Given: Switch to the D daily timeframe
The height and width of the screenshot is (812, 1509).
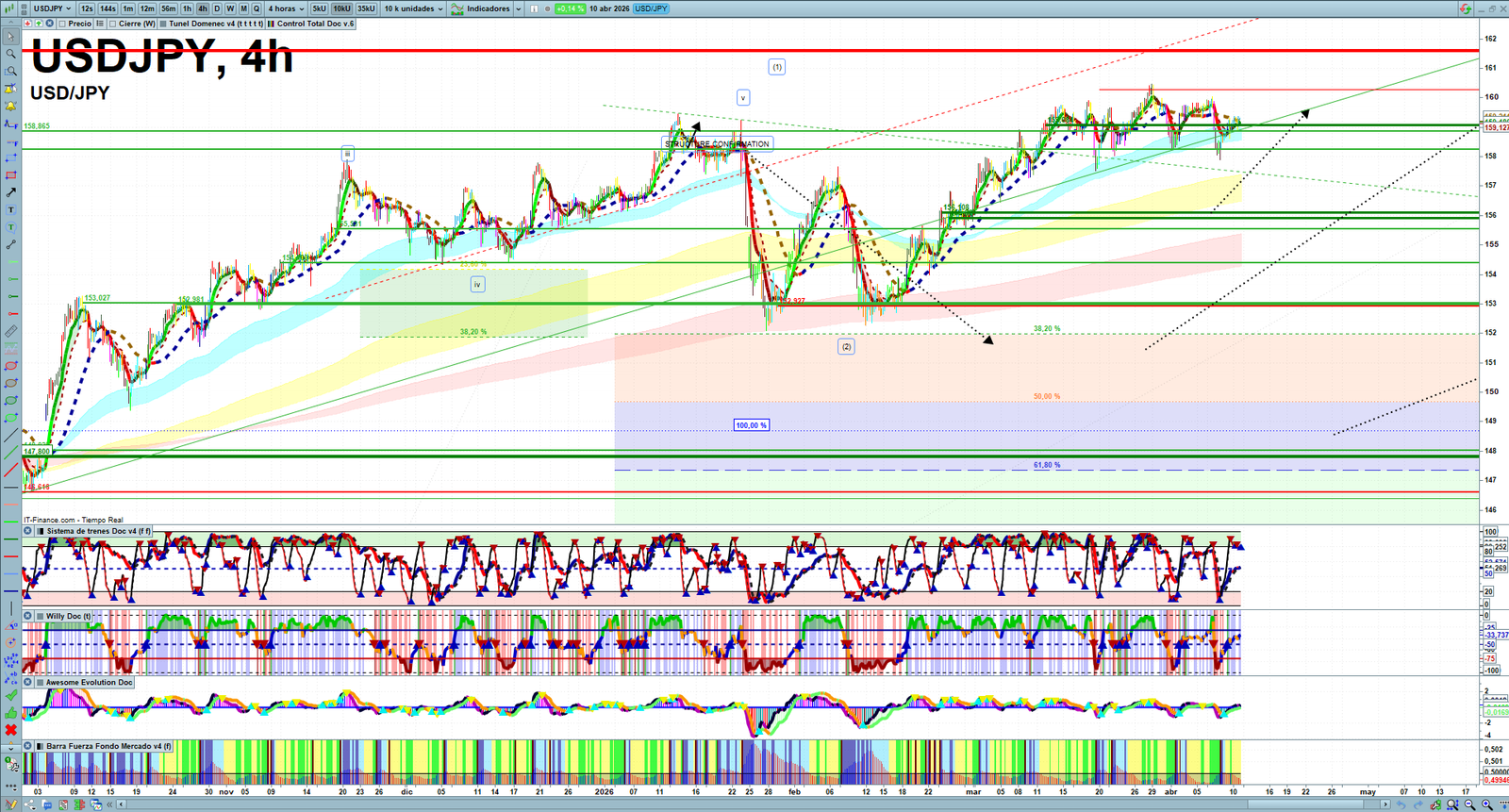Looking at the screenshot, I should coord(216,8).
